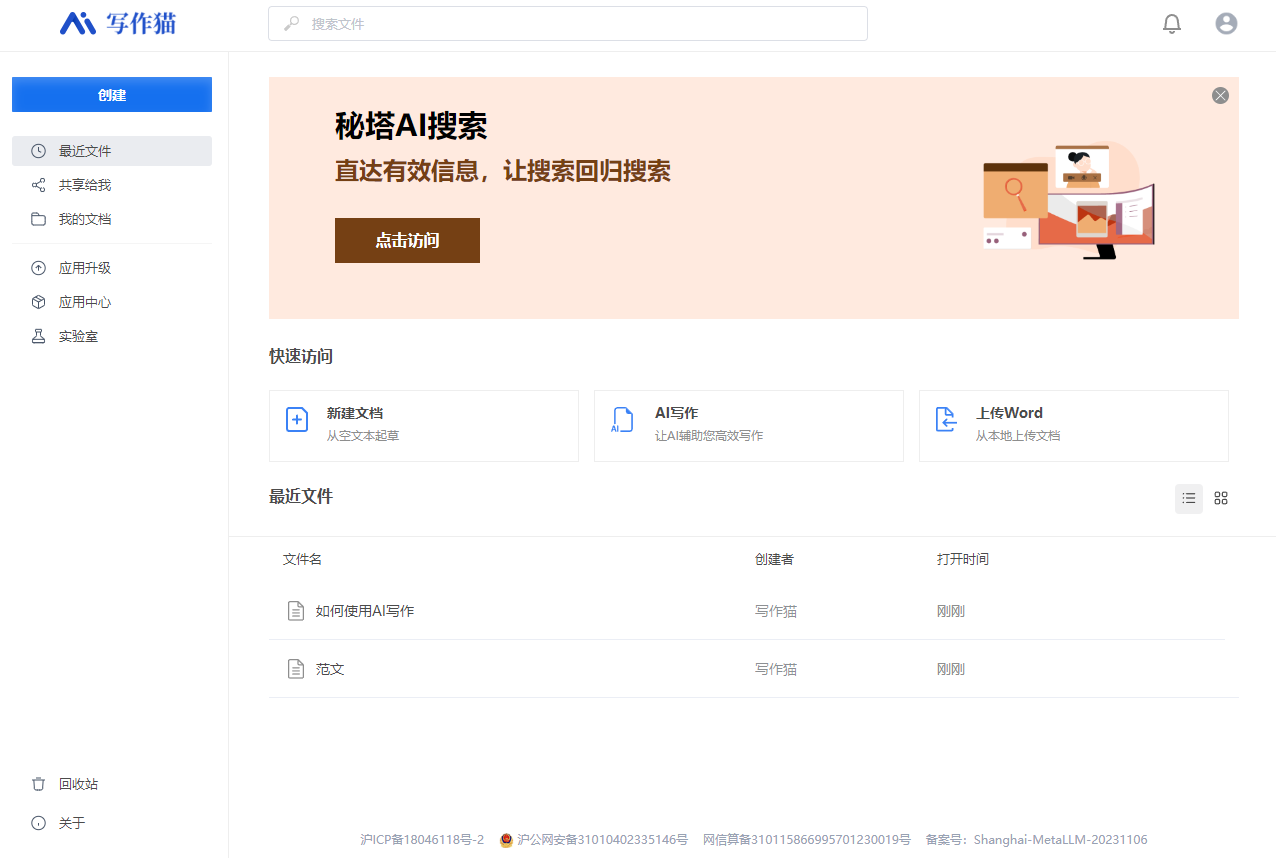Select the AI写作 quick access icon
This screenshot has height=858, width=1276.
pos(621,420)
